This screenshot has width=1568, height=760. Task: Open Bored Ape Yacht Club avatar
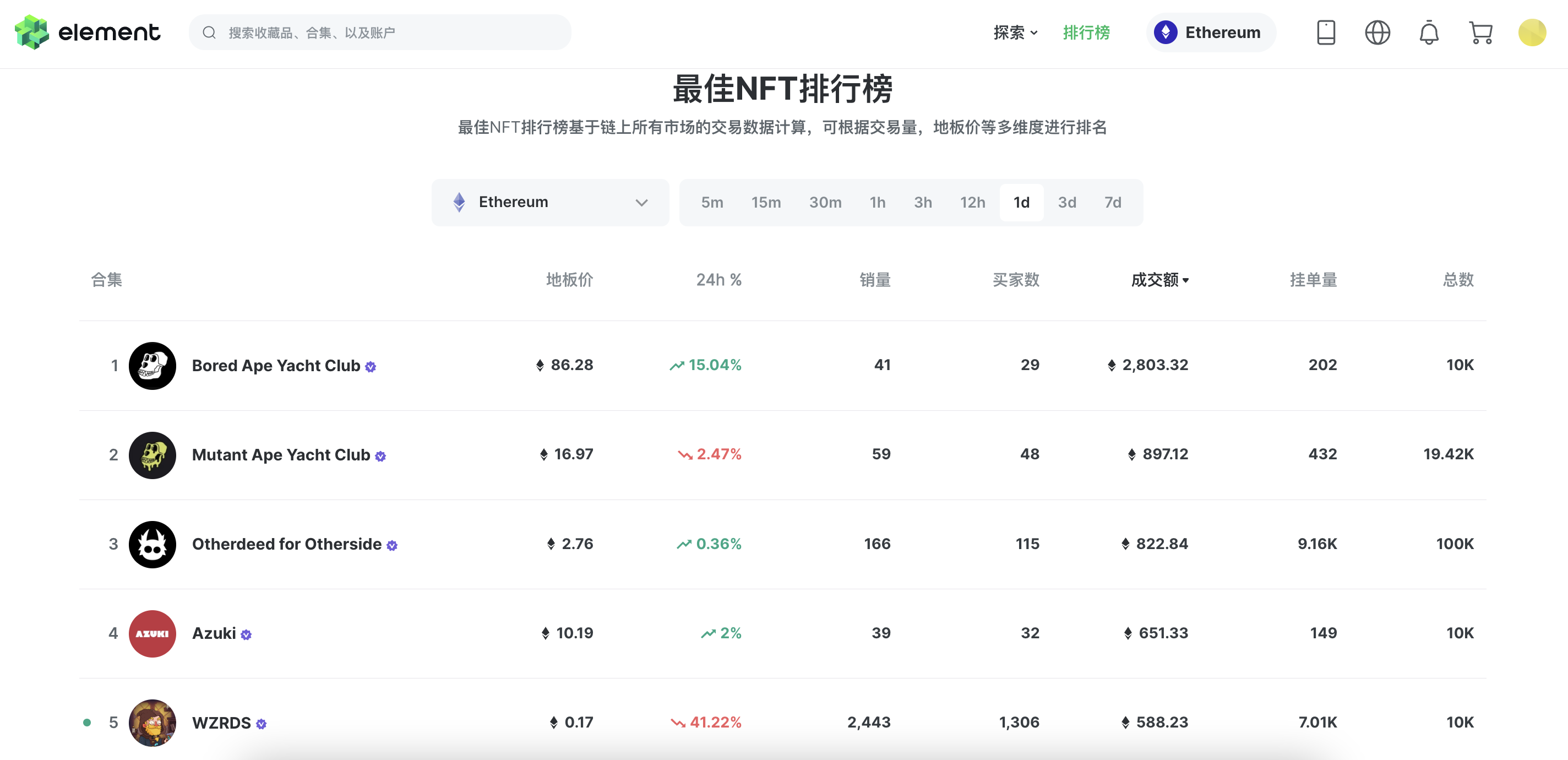(152, 365)
